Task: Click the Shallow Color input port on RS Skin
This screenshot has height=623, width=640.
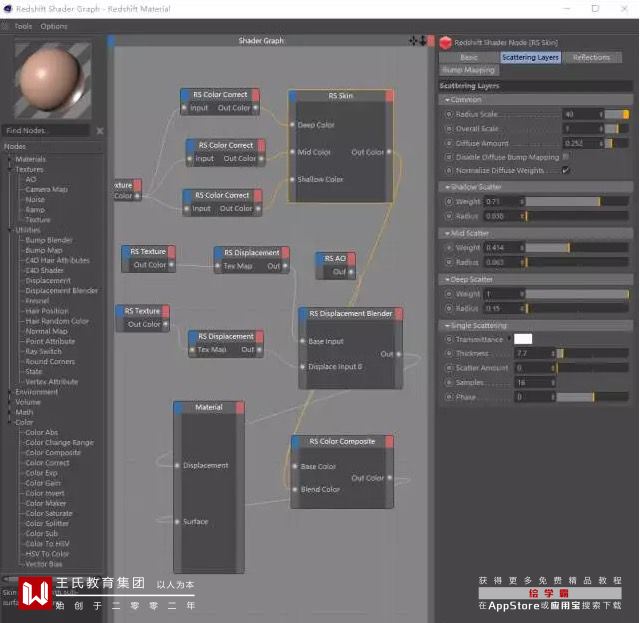Action: 292,179
